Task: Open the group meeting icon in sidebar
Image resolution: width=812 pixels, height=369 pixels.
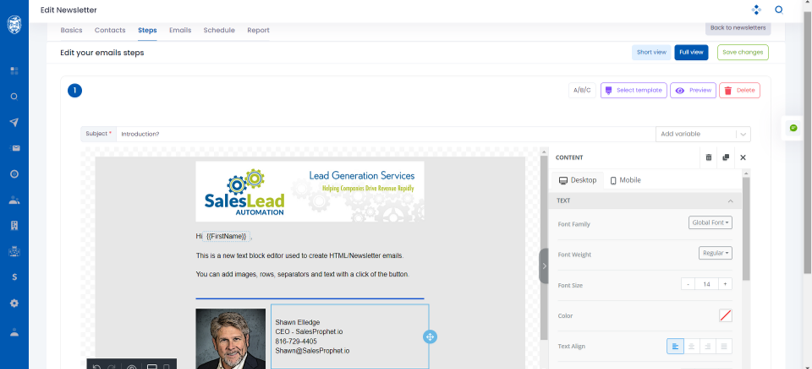Action: (14, 252)
